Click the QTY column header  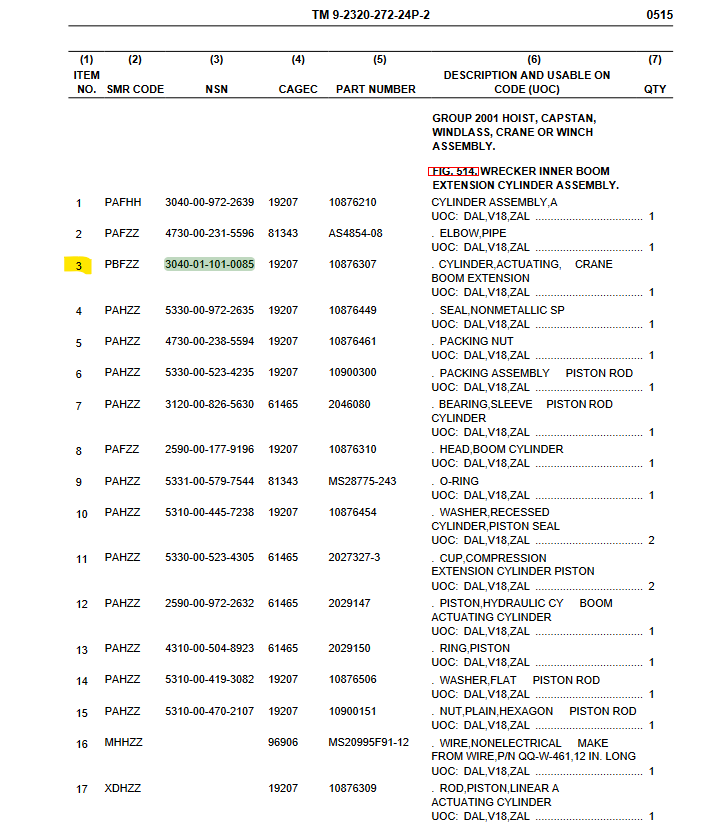654,89
